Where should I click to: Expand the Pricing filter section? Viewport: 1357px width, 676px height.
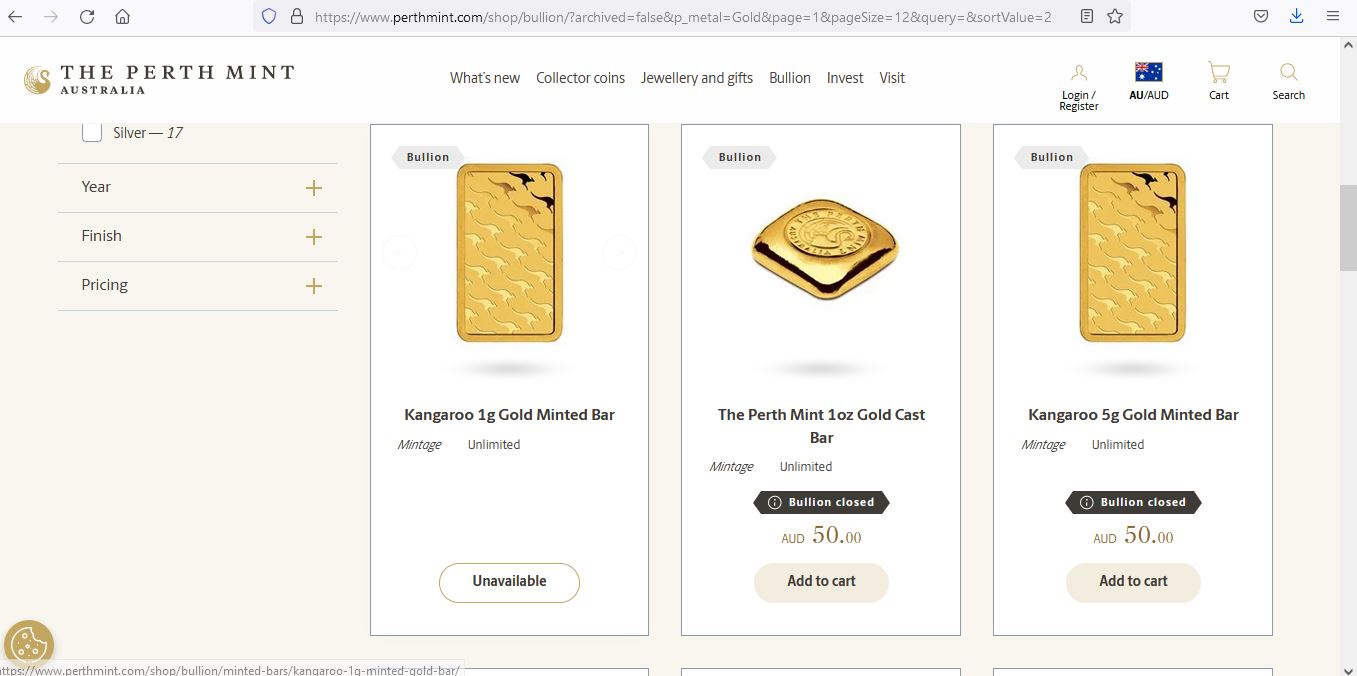pos(313,286)
